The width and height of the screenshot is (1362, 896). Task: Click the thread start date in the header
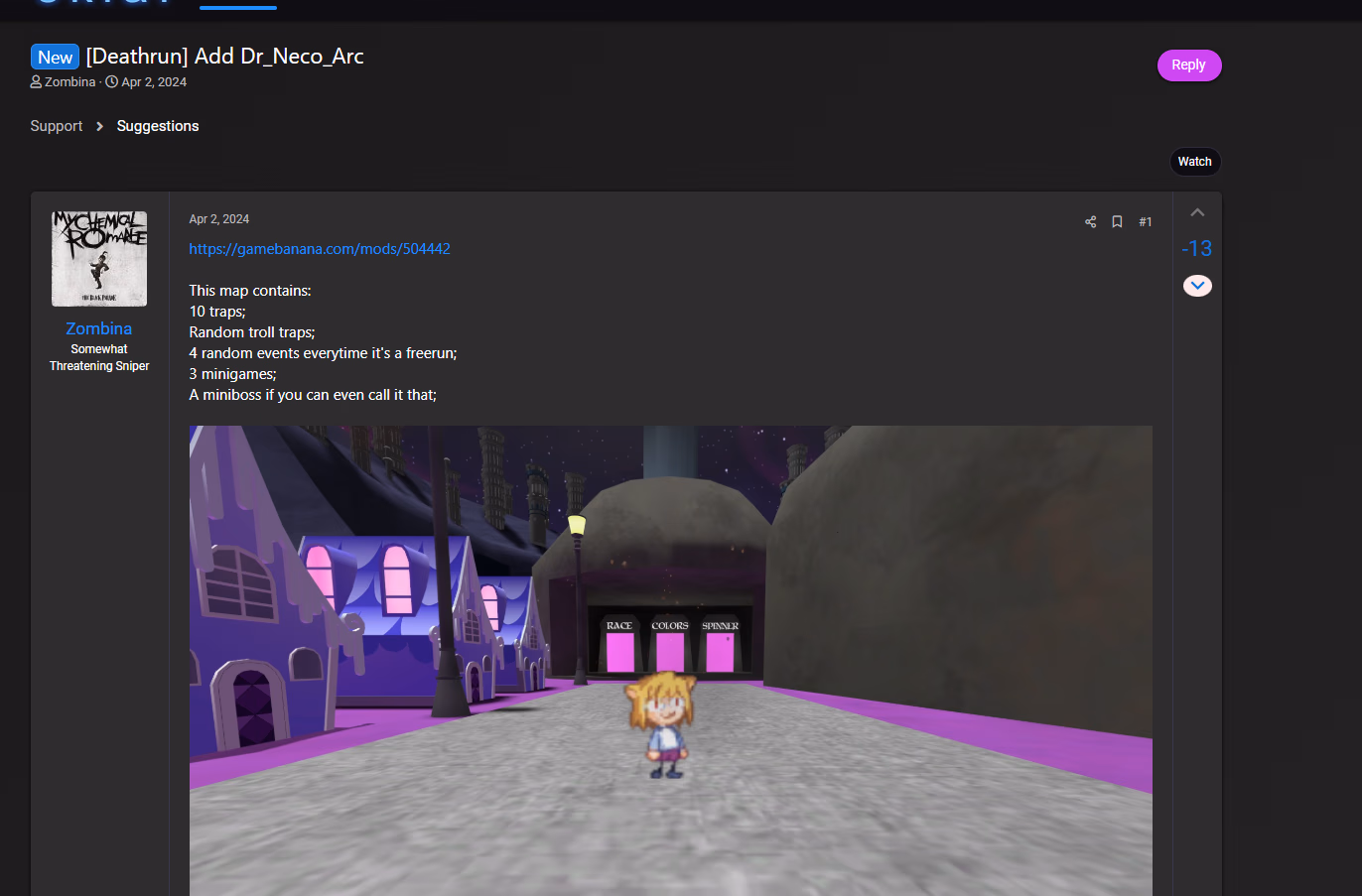tap(154, 82)
